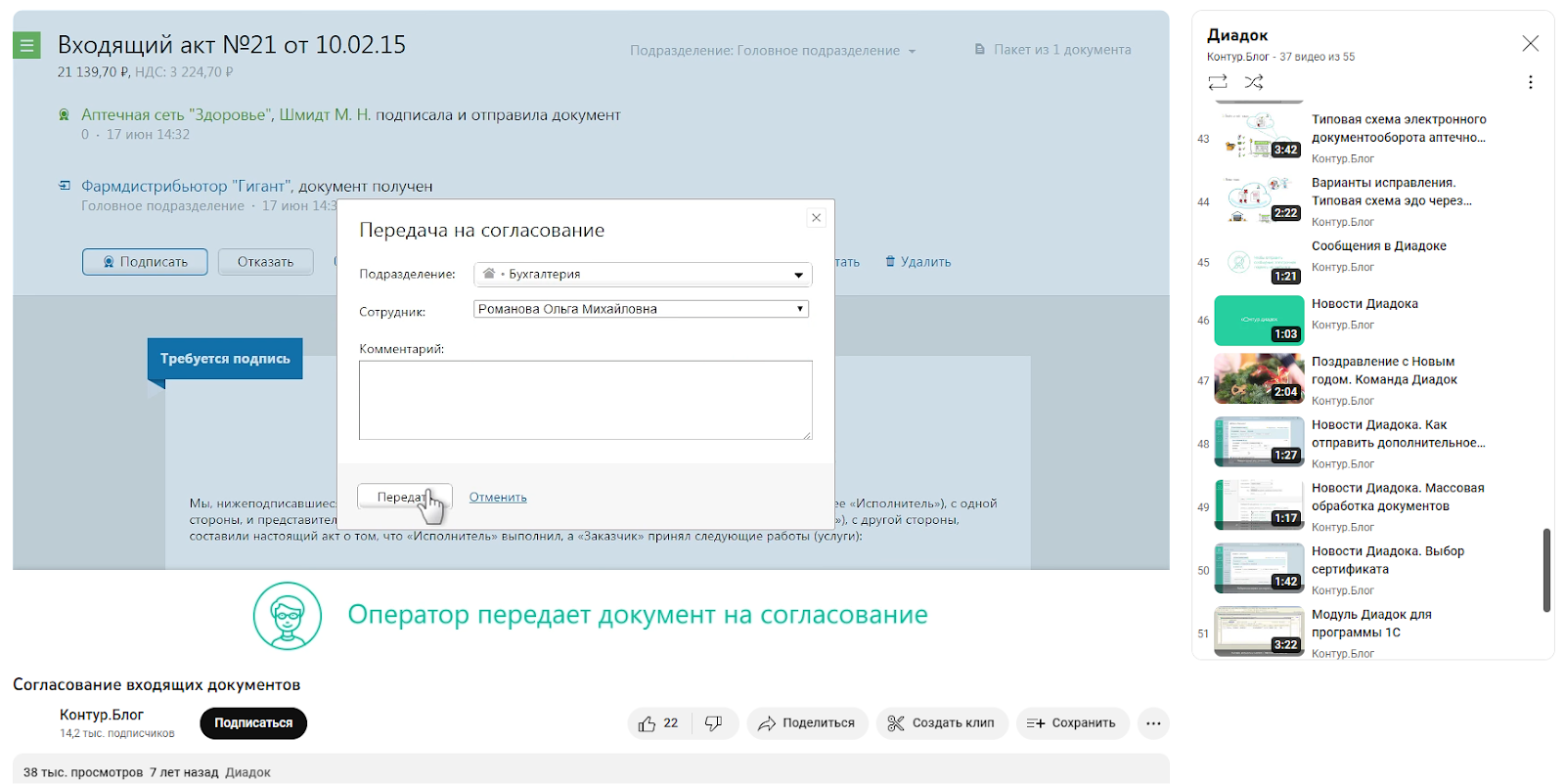Image resolution: width=1565 pixels, height=784 pixels.
Task: Open playlist three-dot options menu
Action: (x=1531, y=82)
